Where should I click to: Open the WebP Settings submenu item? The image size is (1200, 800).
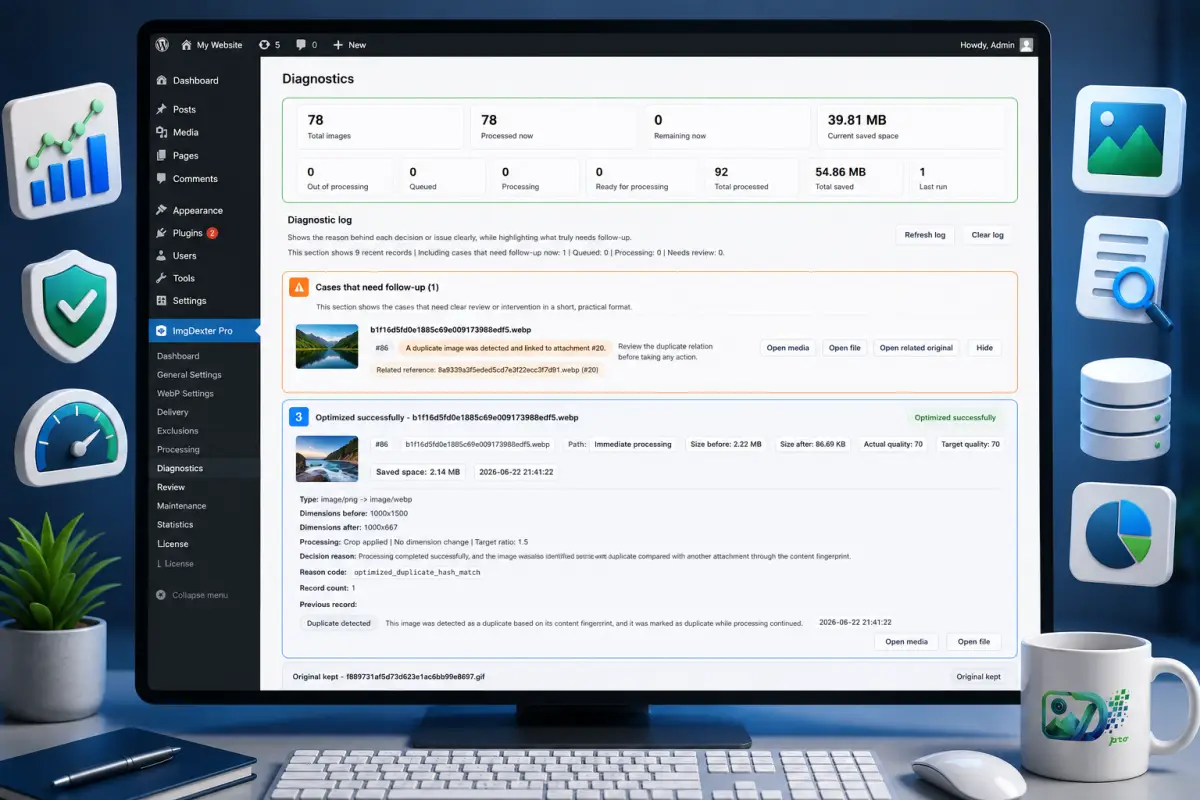185,393
